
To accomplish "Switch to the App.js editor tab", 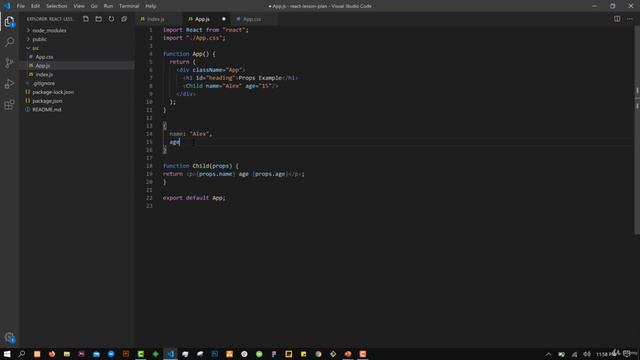I will pos(206,19).
